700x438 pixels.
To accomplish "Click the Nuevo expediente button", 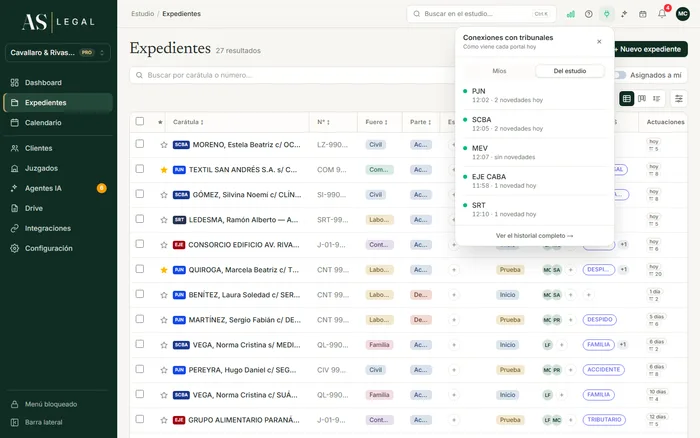I will pos(650,49).
